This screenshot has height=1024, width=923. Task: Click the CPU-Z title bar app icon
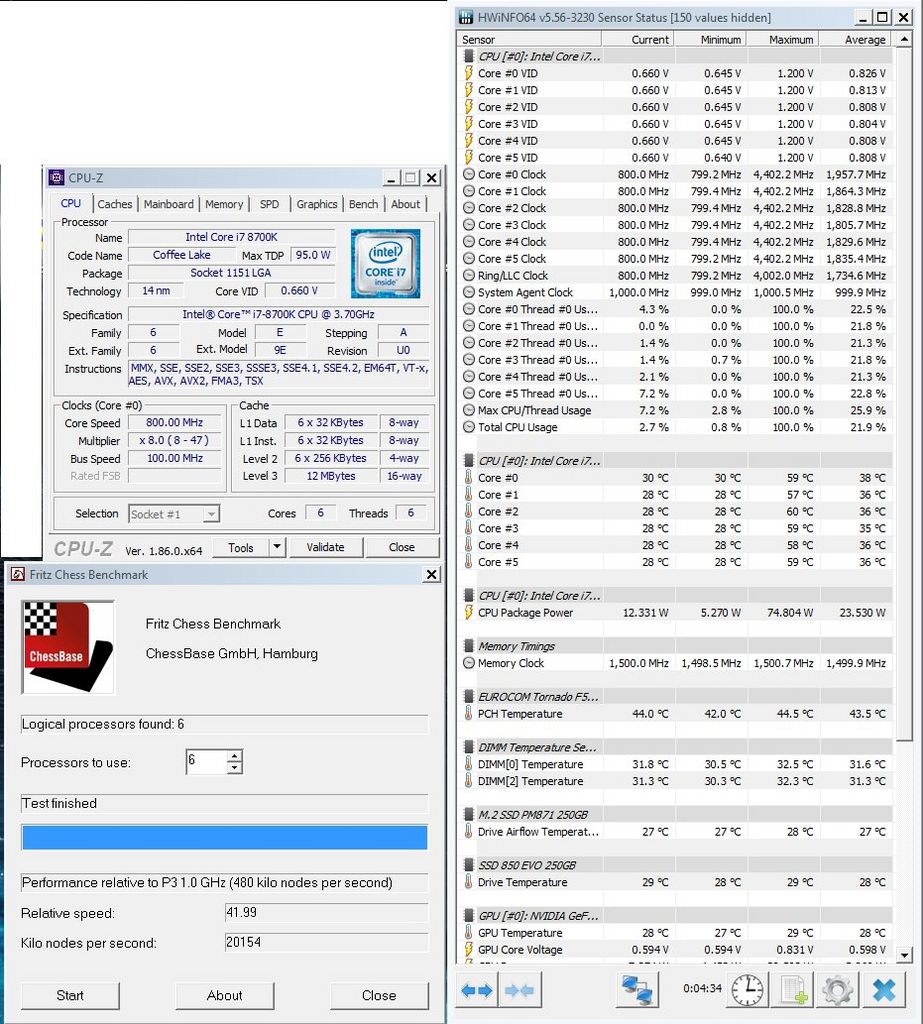tap(57, 178)
